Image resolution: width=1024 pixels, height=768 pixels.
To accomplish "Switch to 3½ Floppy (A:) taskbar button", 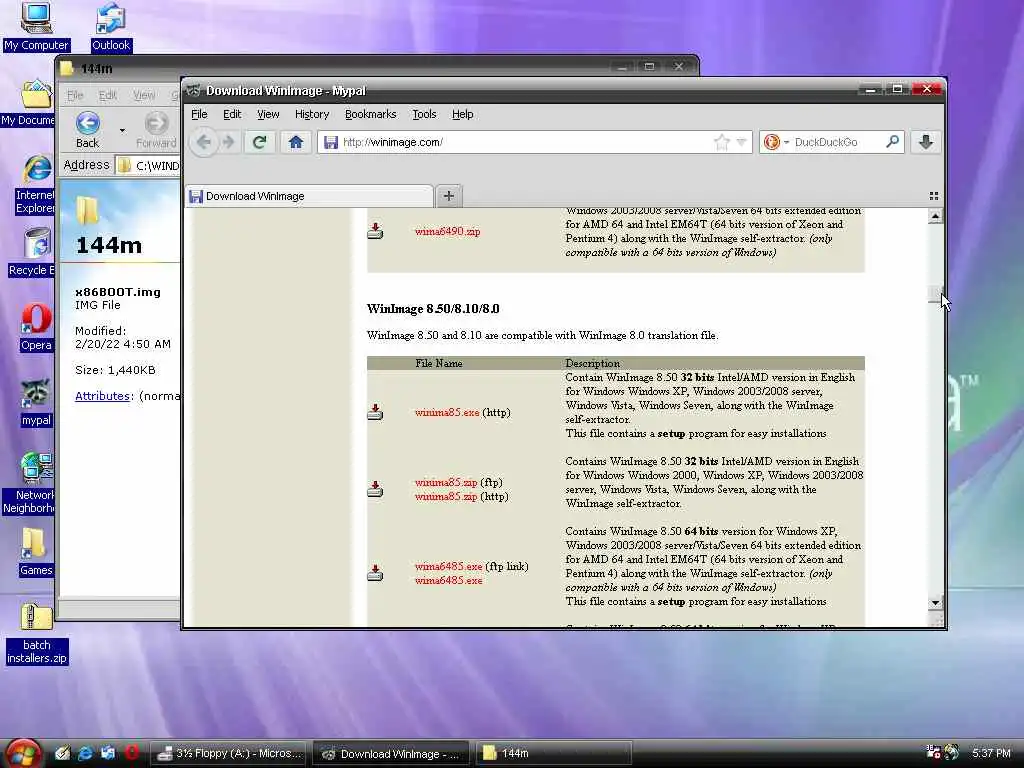I will click(x=231, y=753).
